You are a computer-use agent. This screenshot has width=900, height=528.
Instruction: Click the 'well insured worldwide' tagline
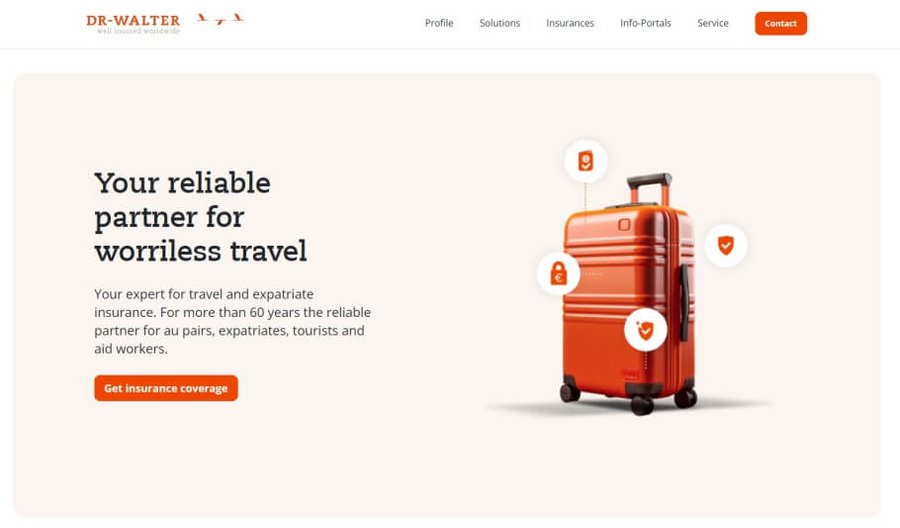coord(138,31)
